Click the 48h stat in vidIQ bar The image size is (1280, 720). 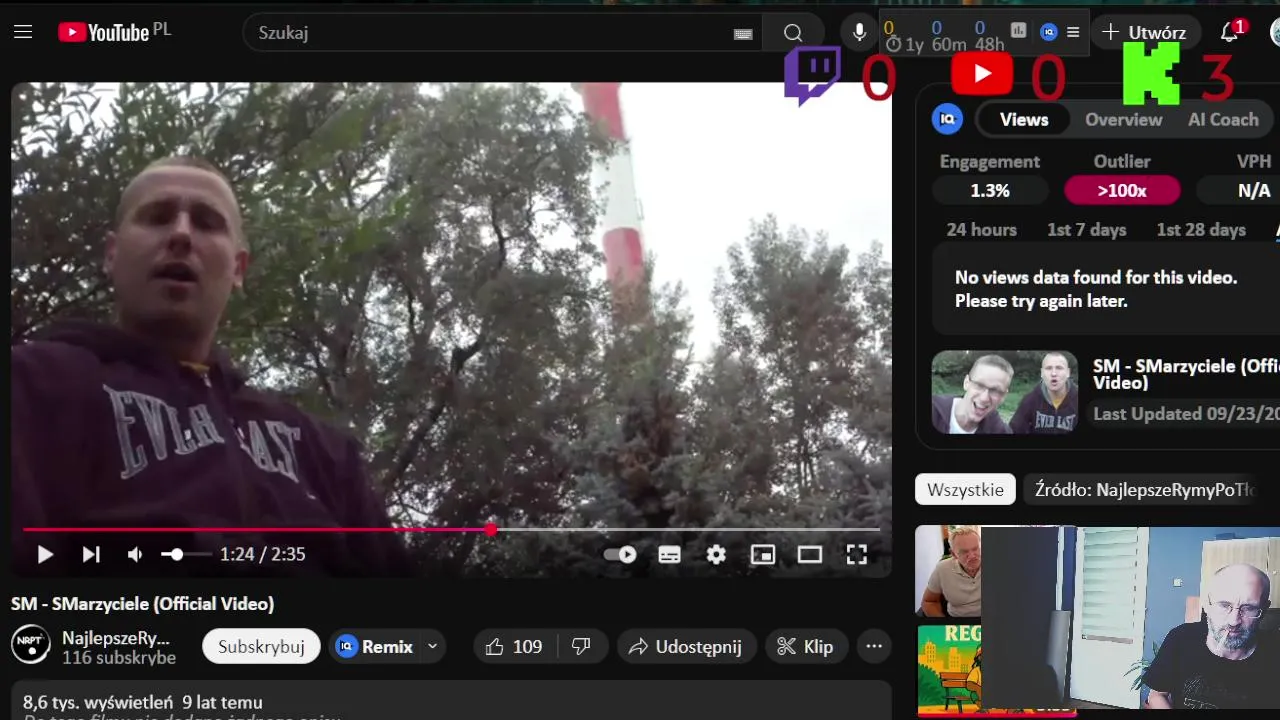tap(989, 44)
